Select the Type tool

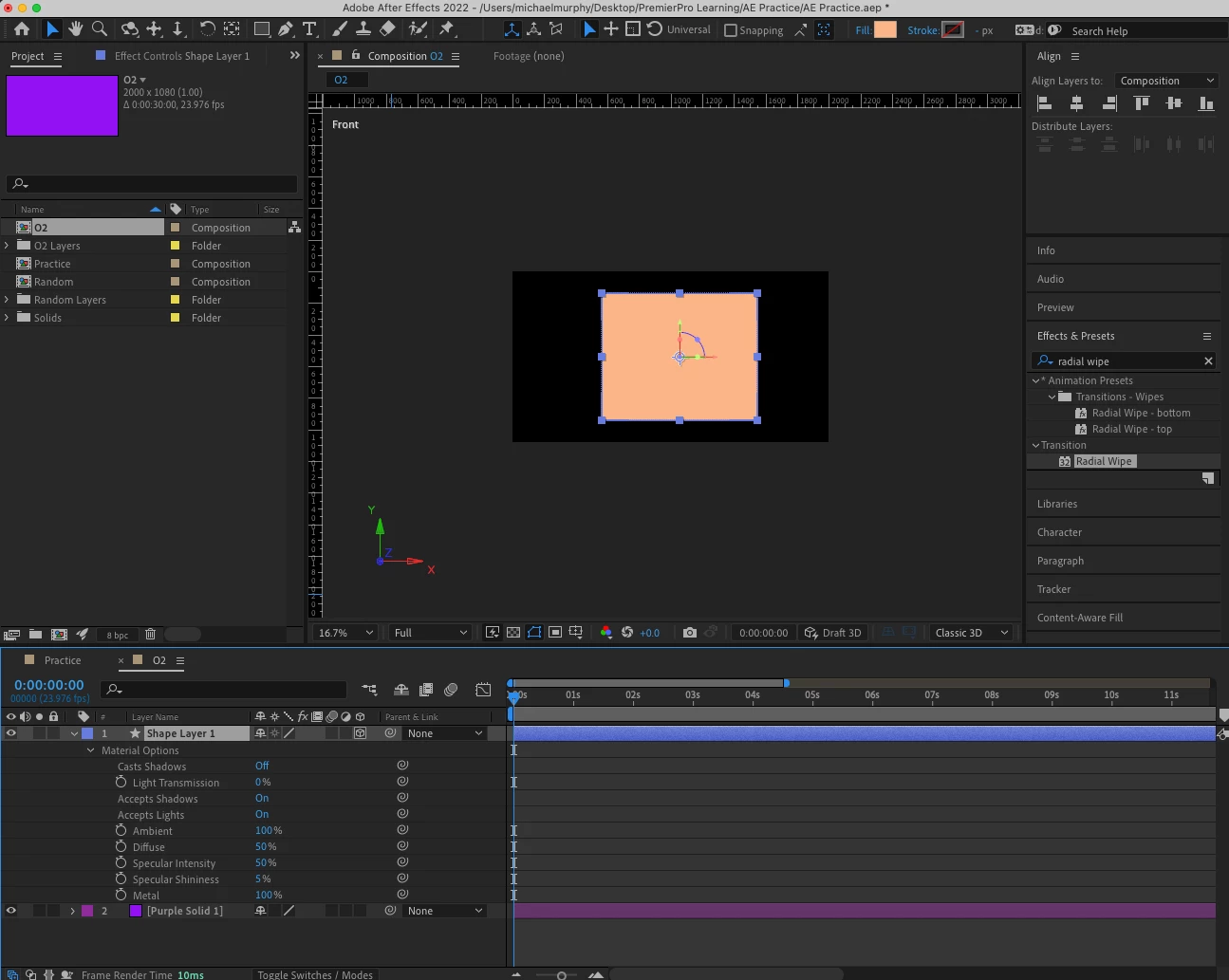(x=309, y=29)
